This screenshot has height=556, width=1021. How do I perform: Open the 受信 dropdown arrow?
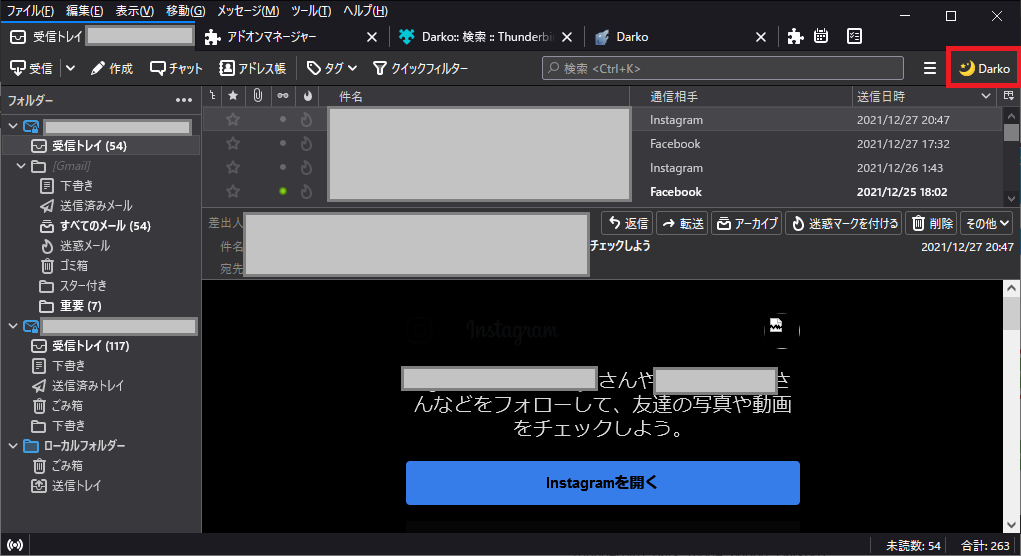click(x=70, y=68)
